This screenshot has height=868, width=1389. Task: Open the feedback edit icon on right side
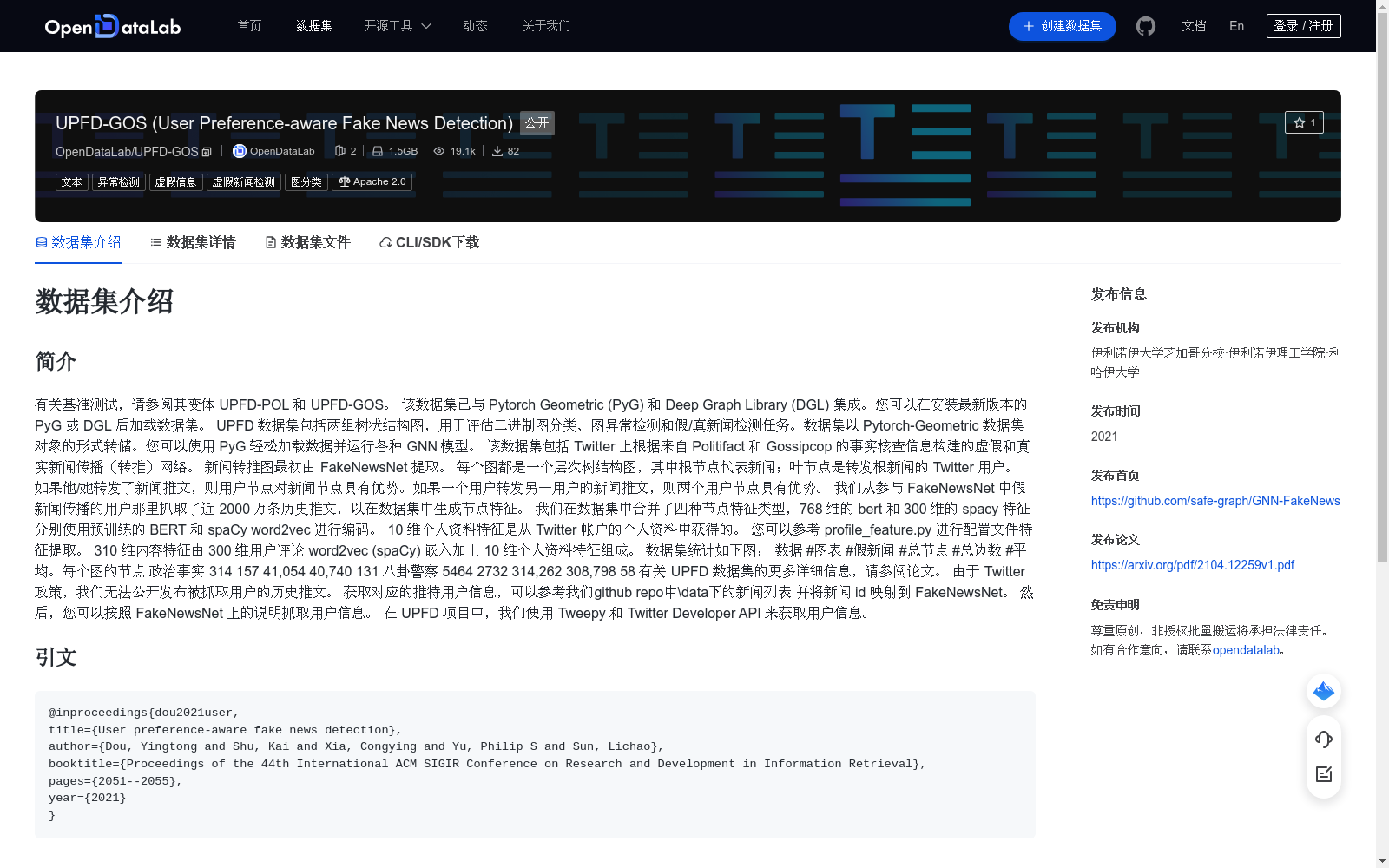point(1323,774)
